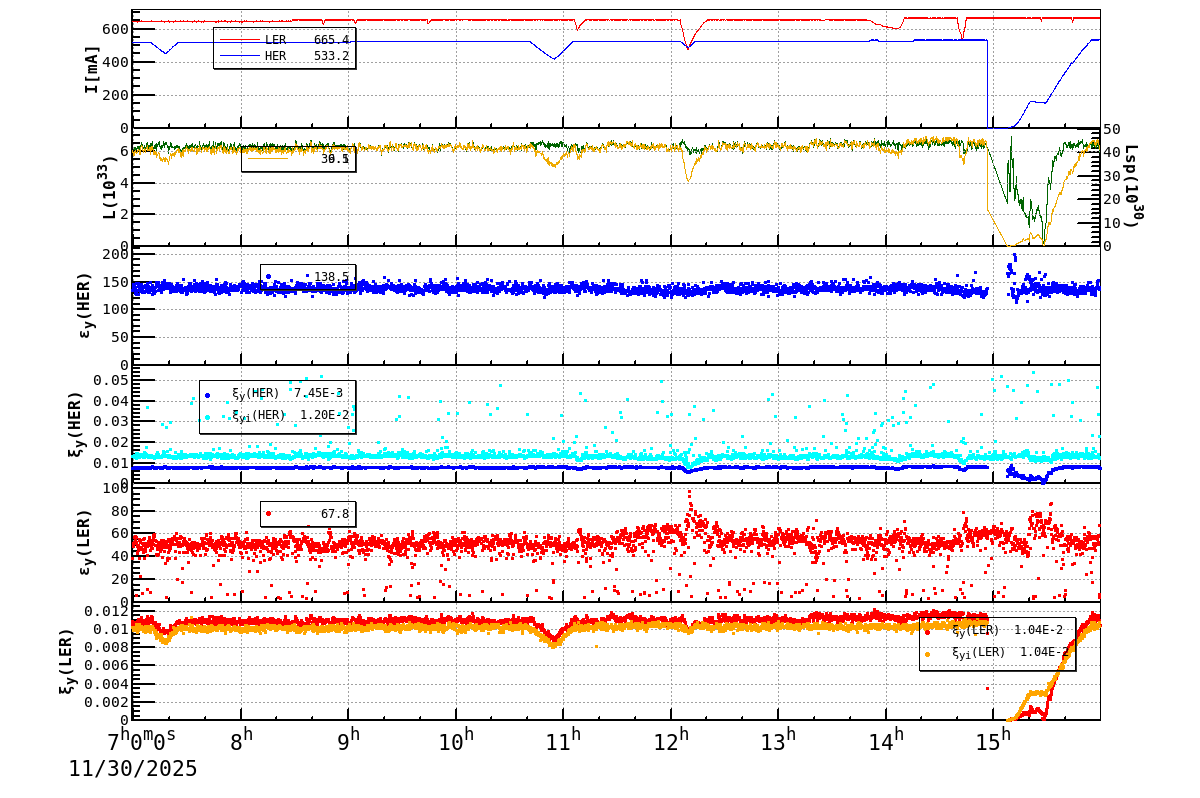Click the luminosity legend box showing 30.5

pyautogui.click(x=298, y=158)
